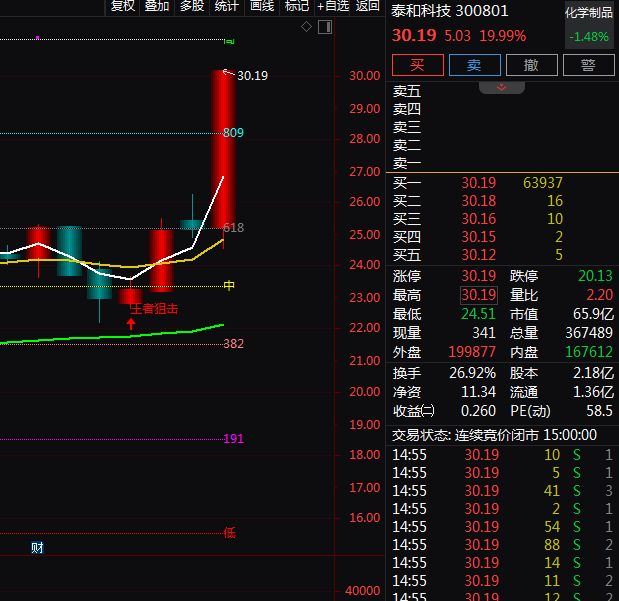Screen dimensions: 619x601
Task: Click the blue 卖 sell button
Action: click(x=475, y=65)
